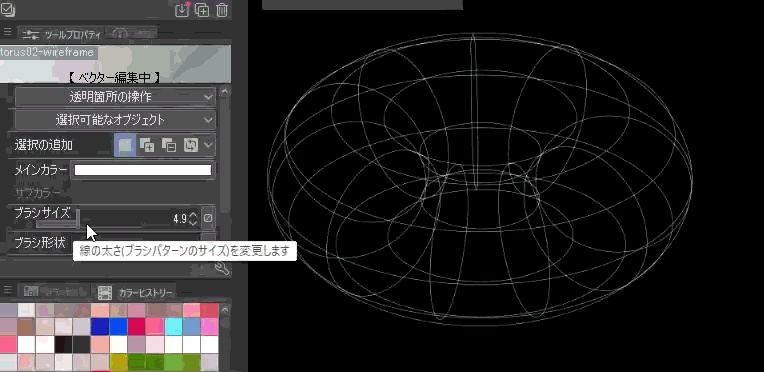
Task: Pick the dark gray swatch beside black
Action: 81,344
